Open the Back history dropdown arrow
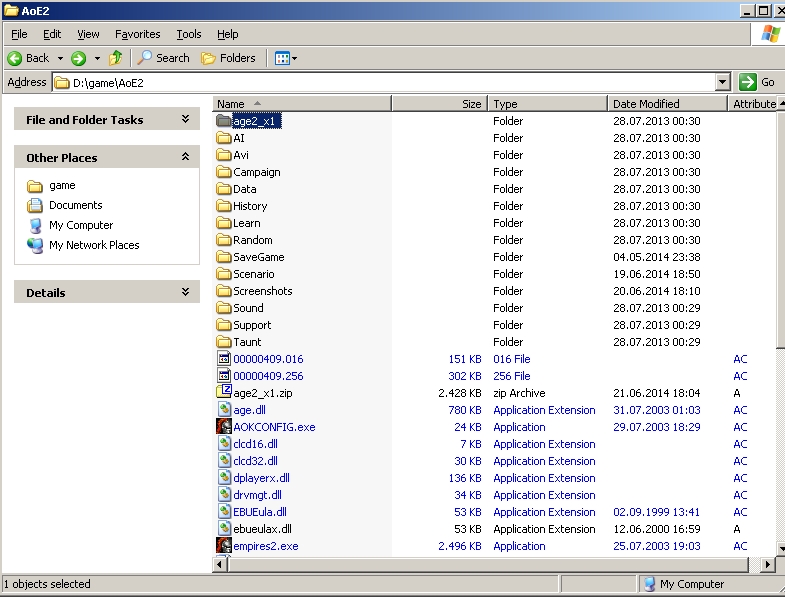 [x=60, y=59]
